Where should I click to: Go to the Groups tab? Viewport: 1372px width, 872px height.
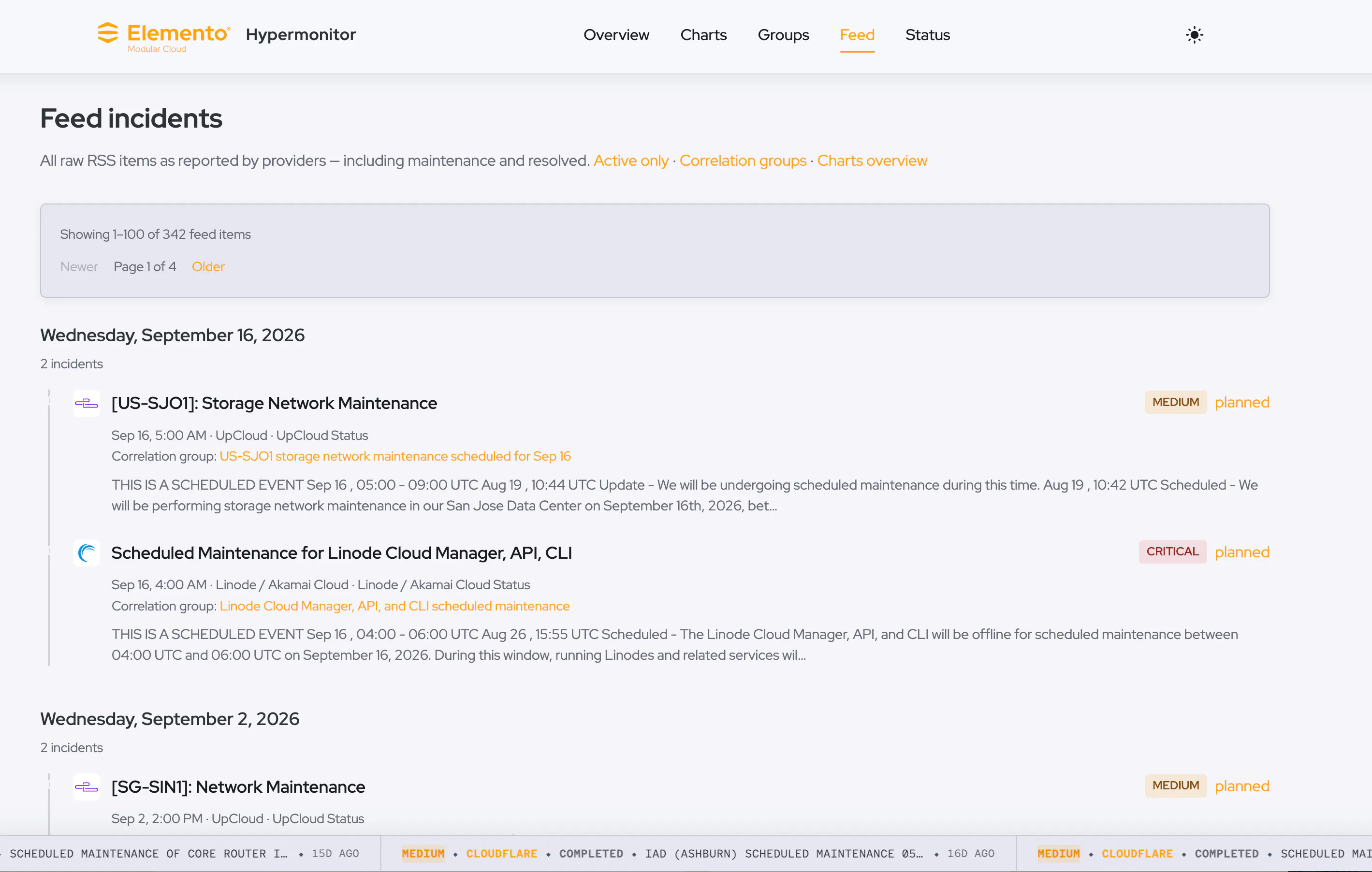(x=783, y=35)
